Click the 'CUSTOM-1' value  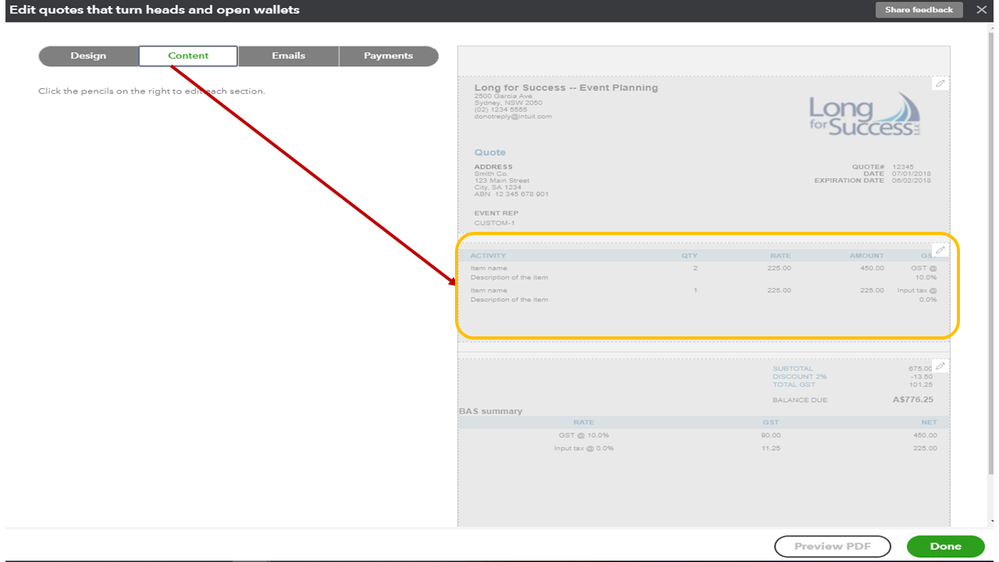click(494, 223)
